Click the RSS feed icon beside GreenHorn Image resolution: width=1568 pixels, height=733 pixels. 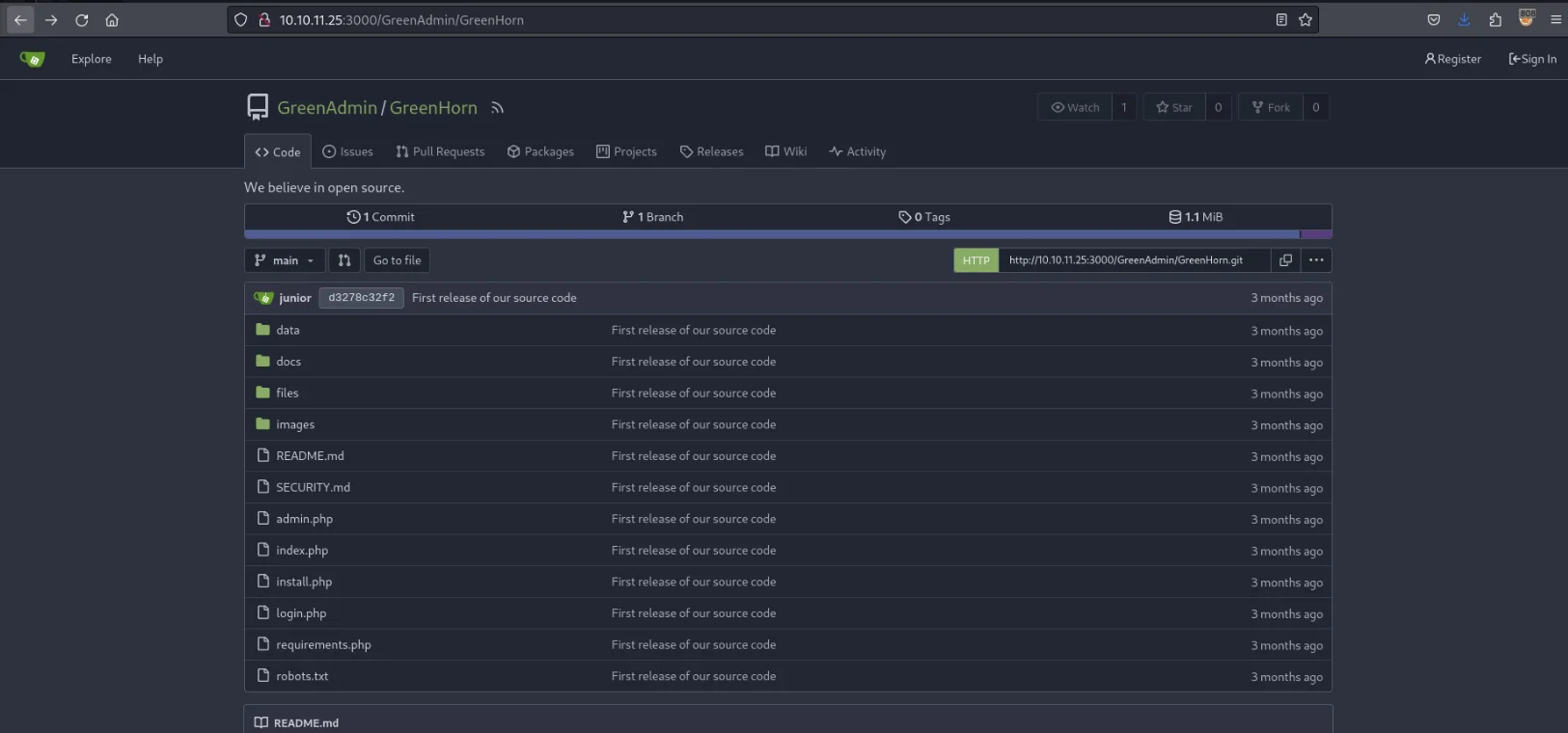pos(497,108)
